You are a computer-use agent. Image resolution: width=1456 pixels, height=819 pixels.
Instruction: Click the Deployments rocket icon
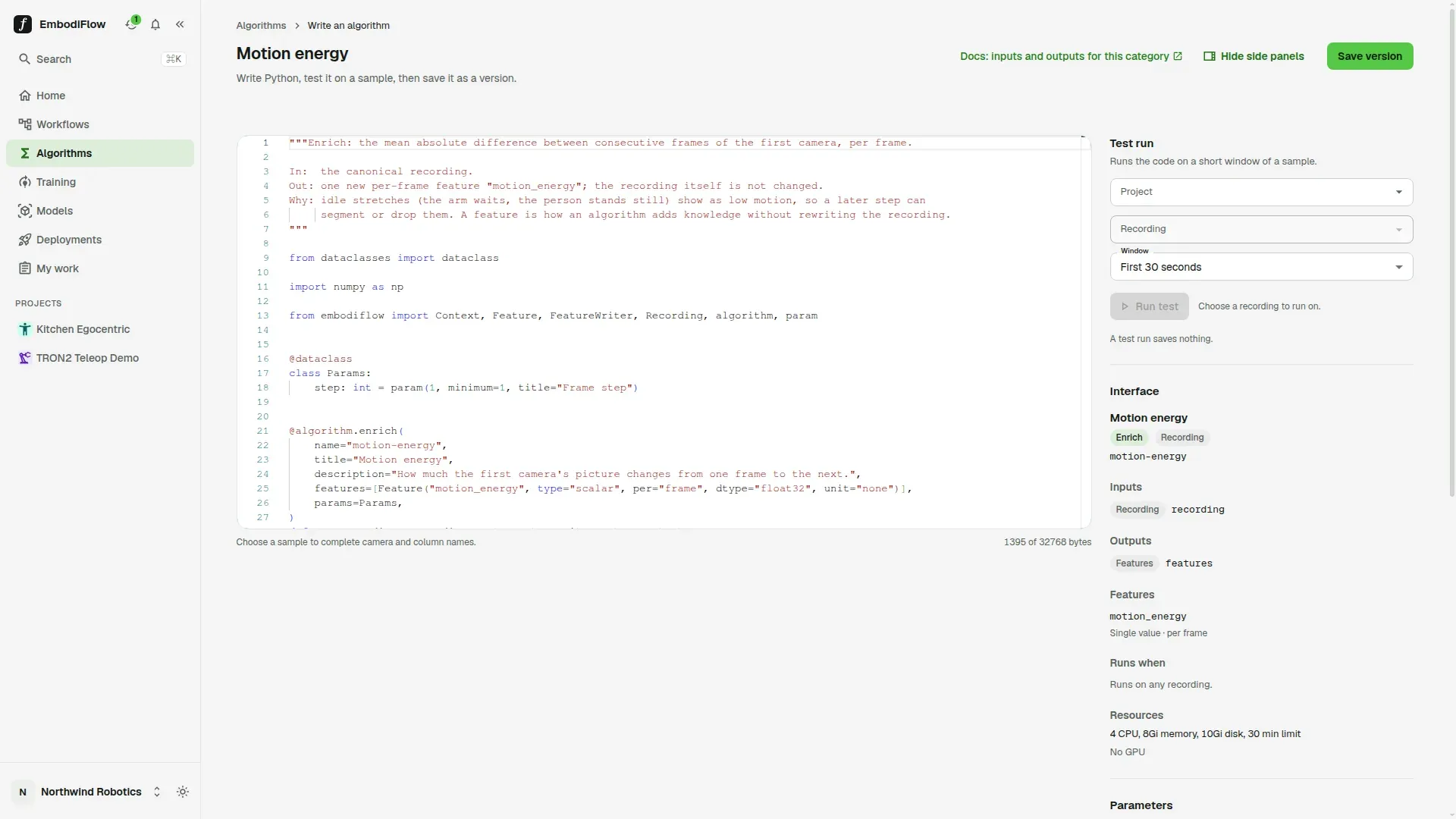point(25,240)
